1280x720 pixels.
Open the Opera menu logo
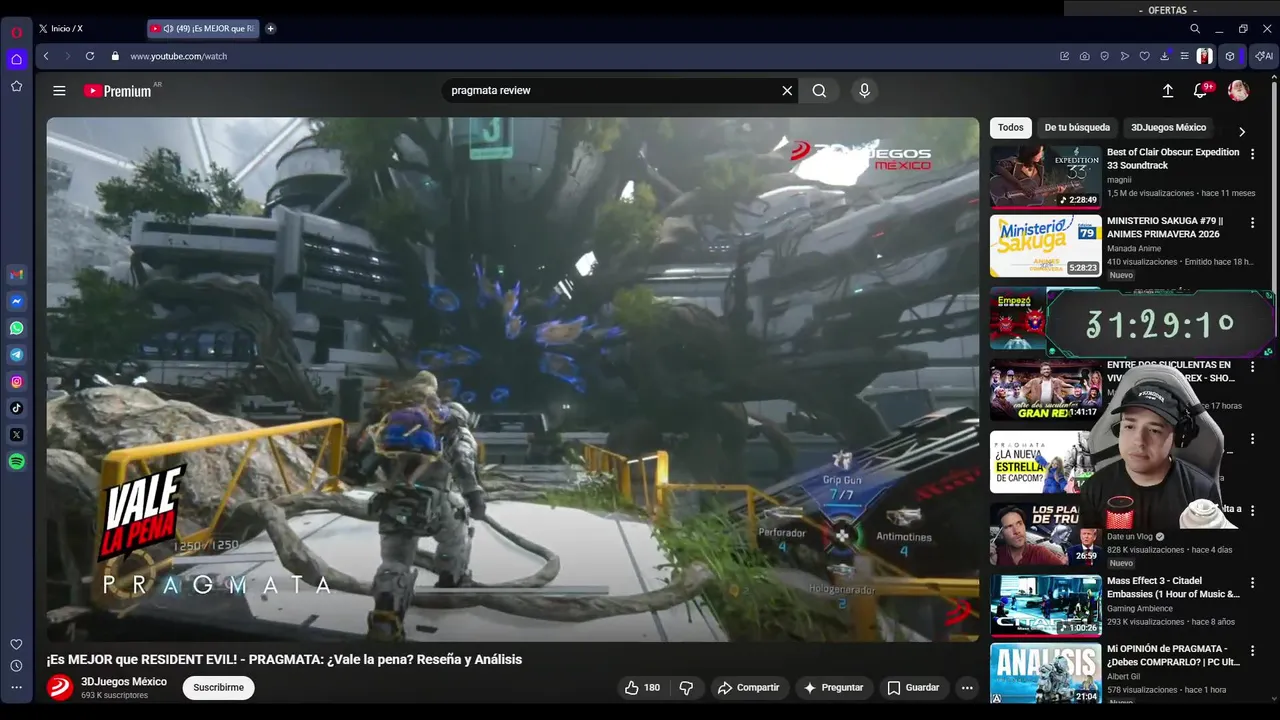coord(16,32)
